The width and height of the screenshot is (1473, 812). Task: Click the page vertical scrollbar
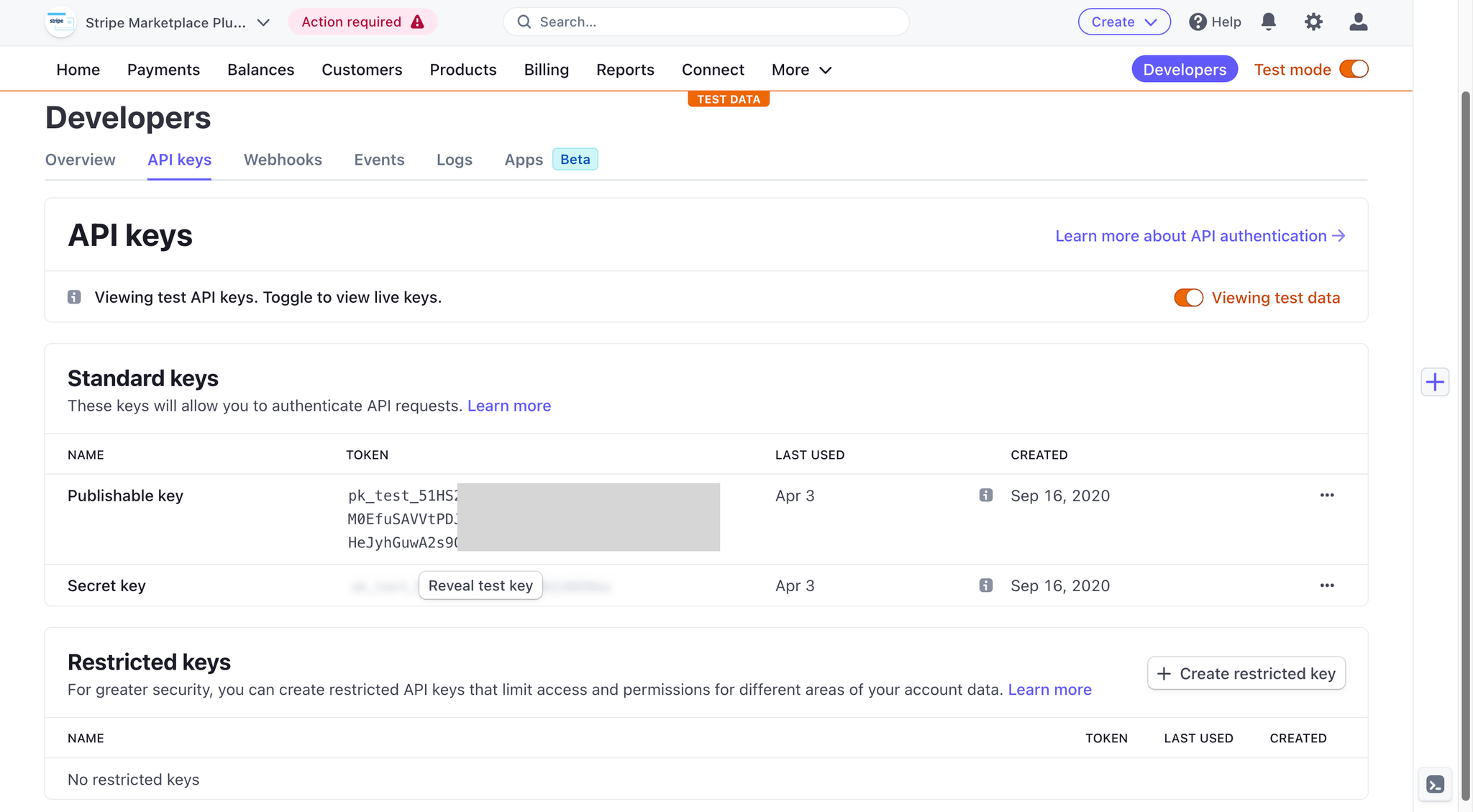[x=1466, y=446]
